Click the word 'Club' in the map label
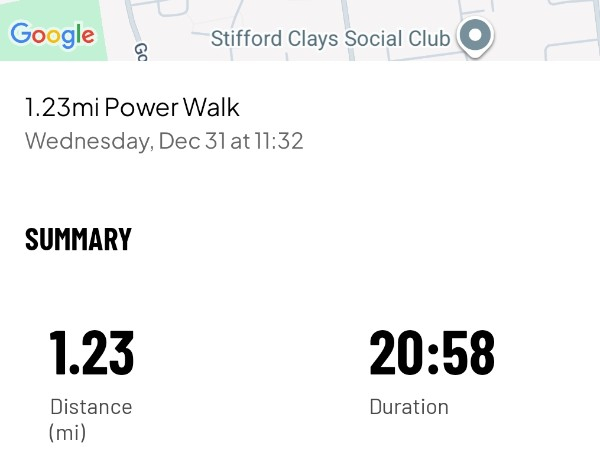This screenshot has height=450, width=600. tap(428, 39)
